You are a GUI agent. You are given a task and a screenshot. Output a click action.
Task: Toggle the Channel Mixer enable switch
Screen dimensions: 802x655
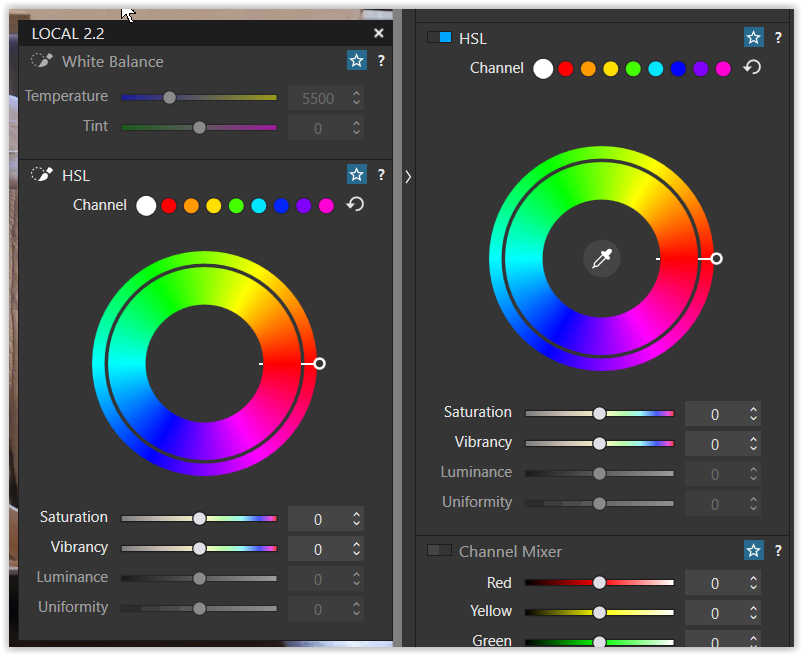pos(439,551)
